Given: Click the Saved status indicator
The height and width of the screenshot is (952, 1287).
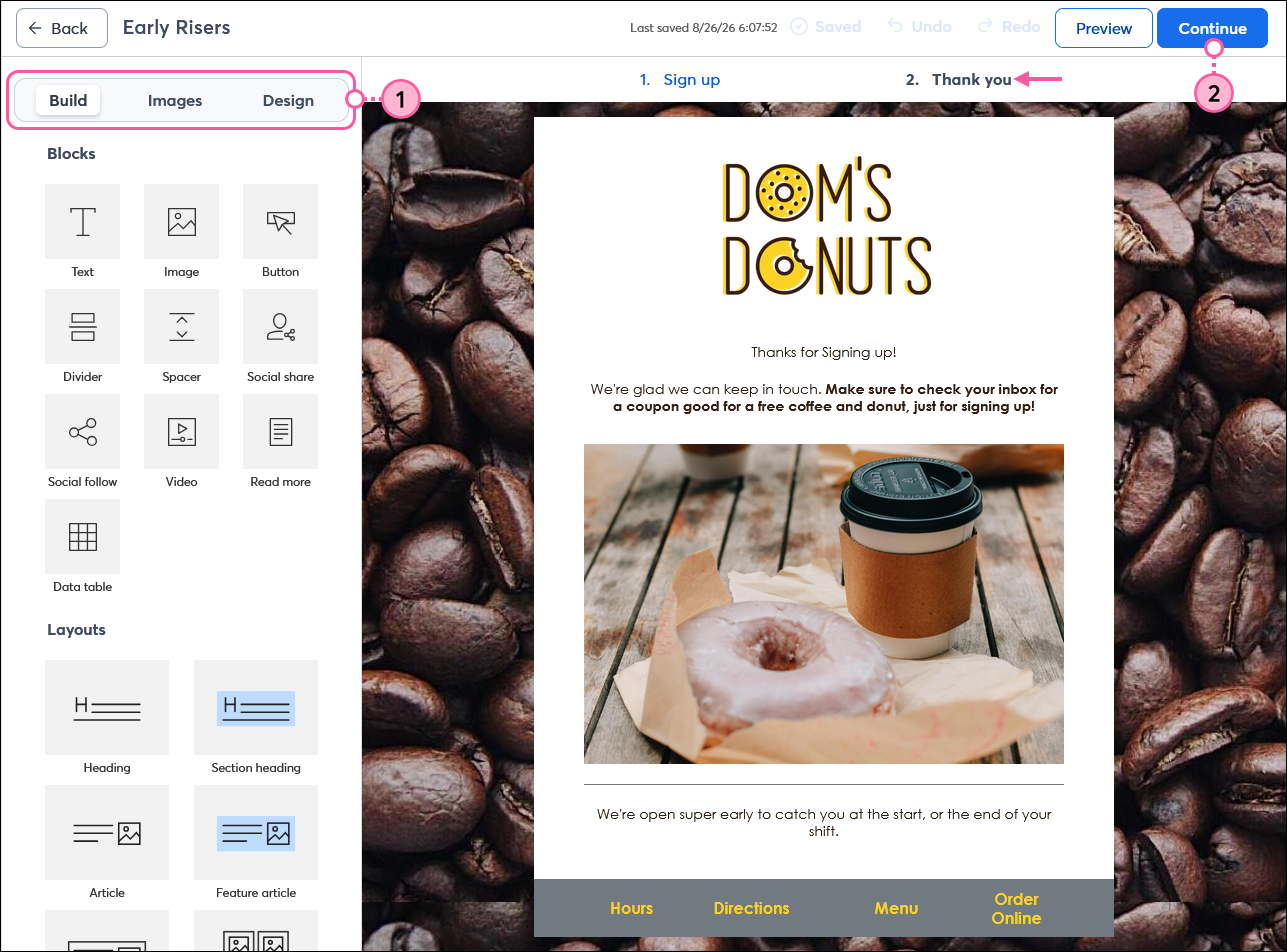Looking at the screenshot, I should tap(826, 27).
